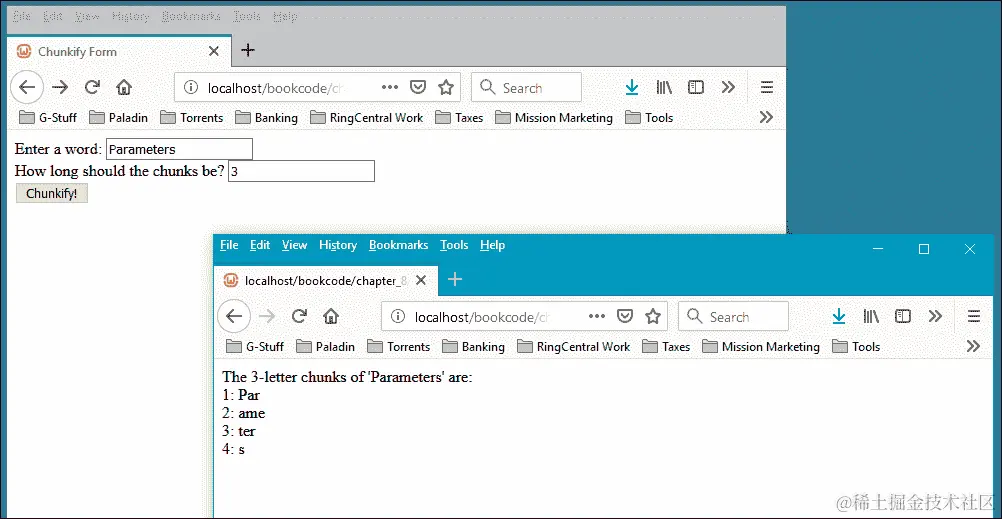Open History menu in front results window
The height and width of the screenshot is (519, 1002).
pyautogui.click(x=338, y=245)
